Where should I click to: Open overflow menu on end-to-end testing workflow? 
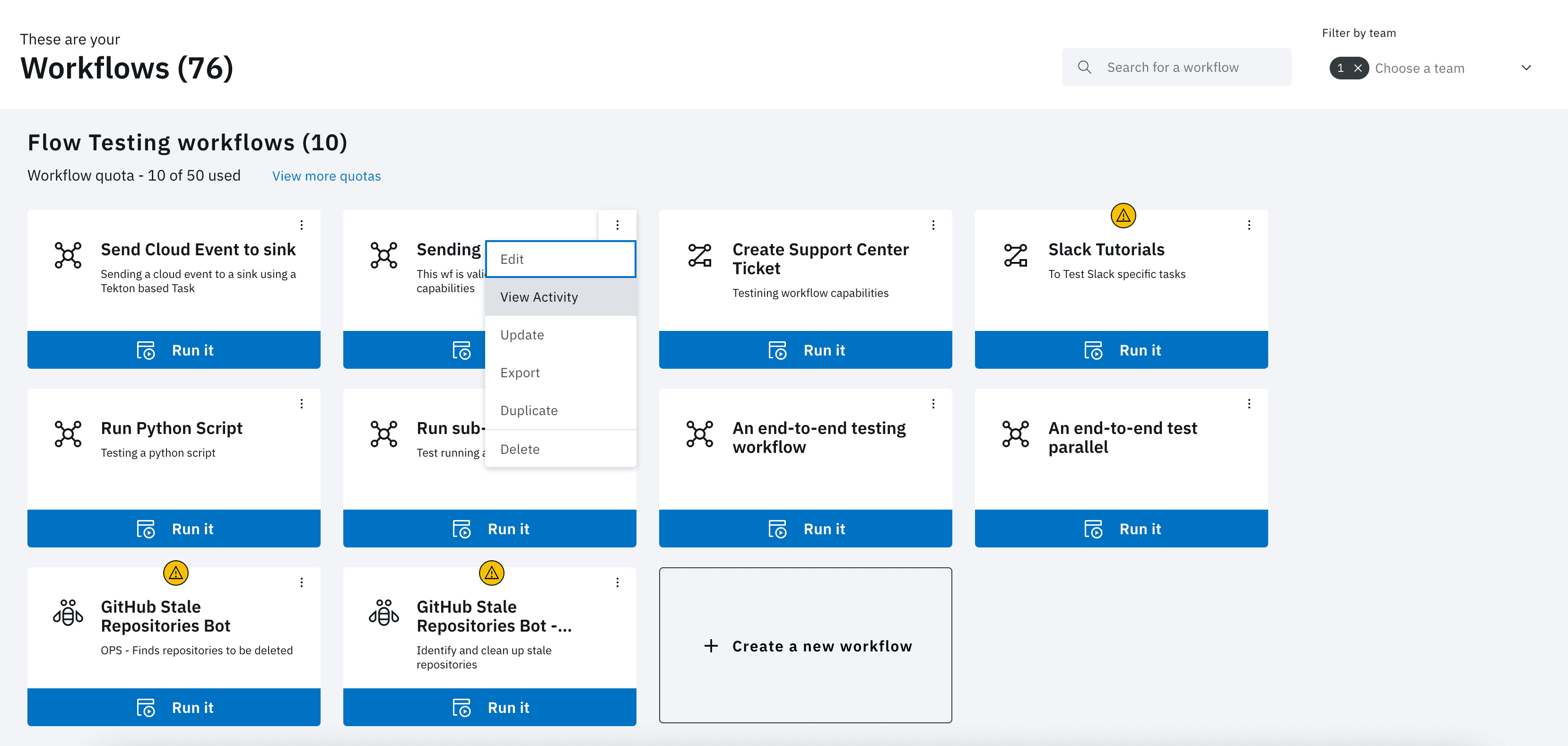point(933,404)
